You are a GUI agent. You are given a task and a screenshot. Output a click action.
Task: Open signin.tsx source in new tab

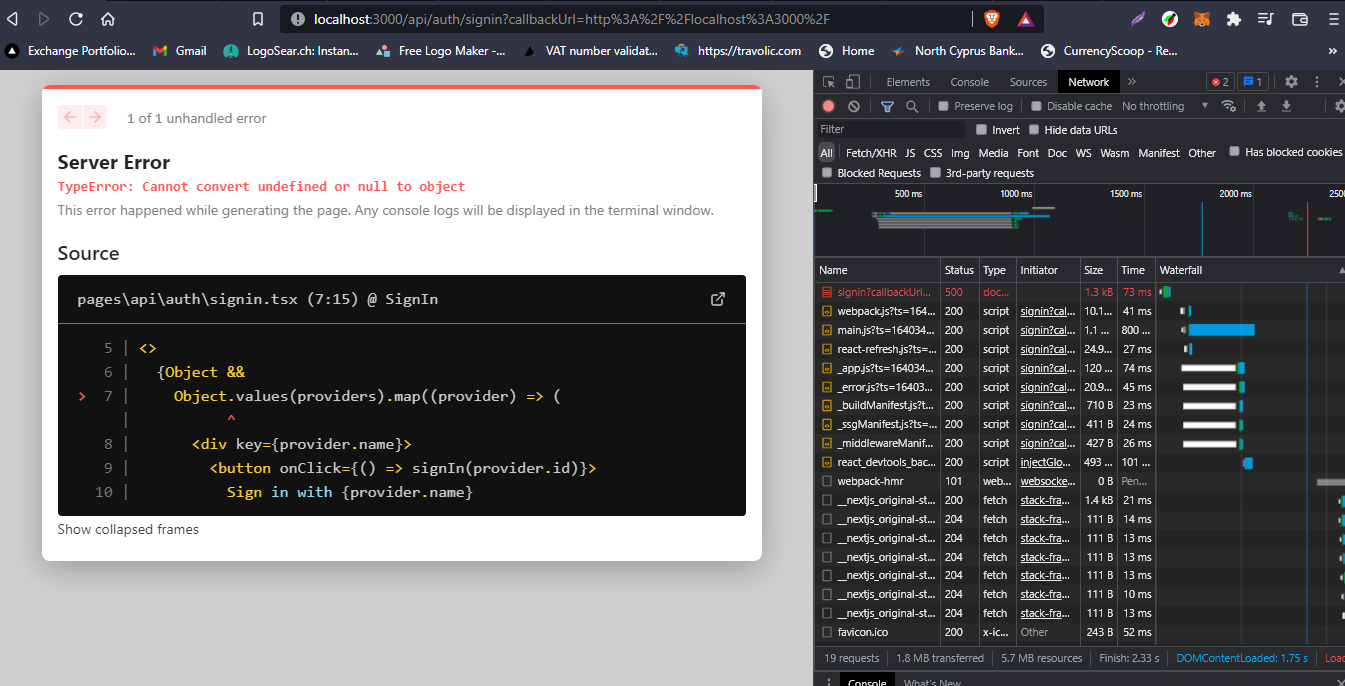717,298
